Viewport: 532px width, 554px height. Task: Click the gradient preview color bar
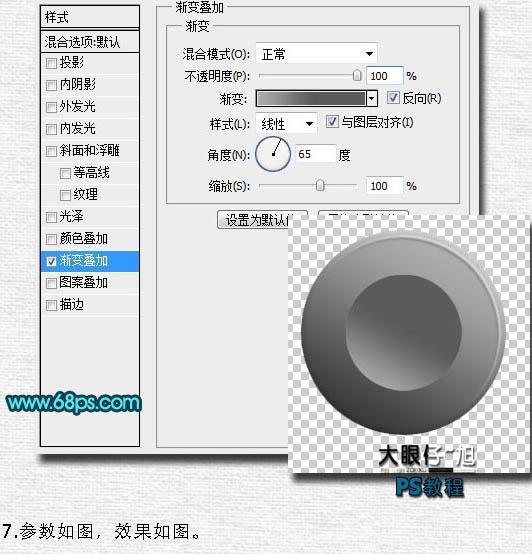coord(311,99)
